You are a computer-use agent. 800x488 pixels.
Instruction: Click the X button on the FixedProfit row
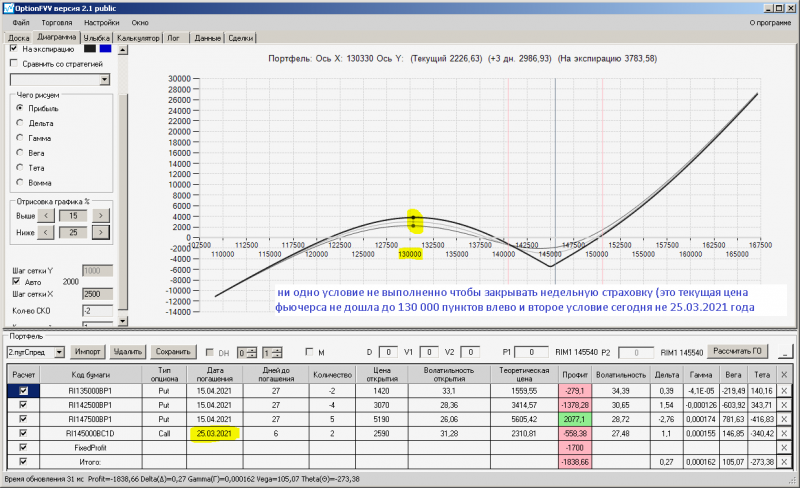click(785, 448)
